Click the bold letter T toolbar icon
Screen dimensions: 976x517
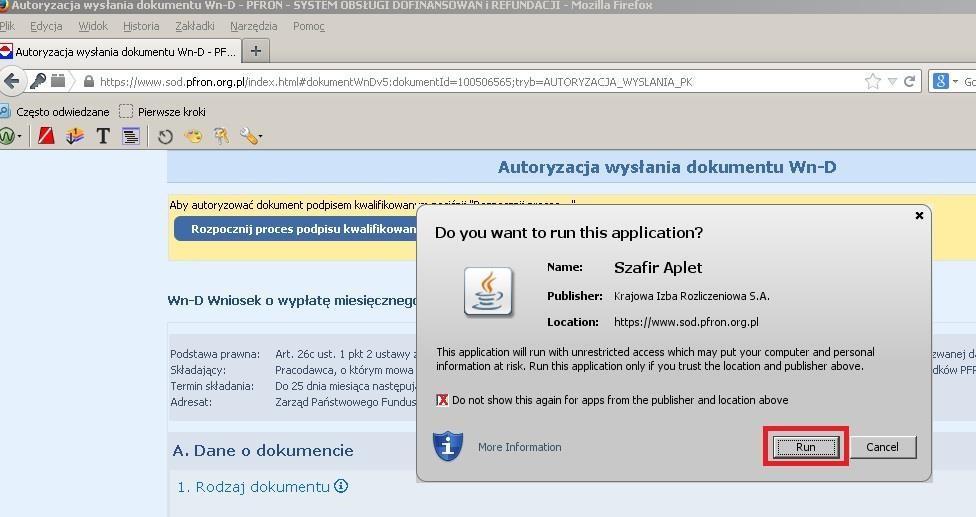pyautogui.click(x=103, y=136)
